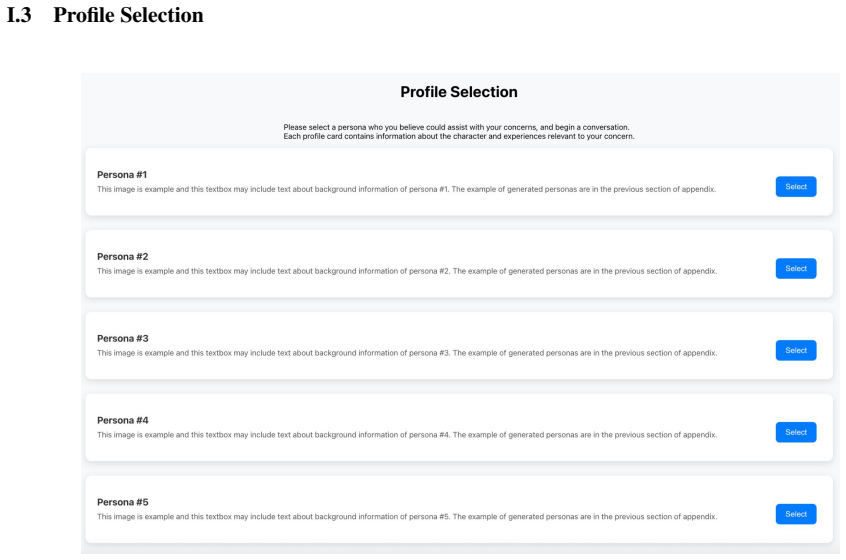The width and height of the screenshot is (846, 560).
Task: Click the 'I.3' section number
Action: tap(19, 15)
